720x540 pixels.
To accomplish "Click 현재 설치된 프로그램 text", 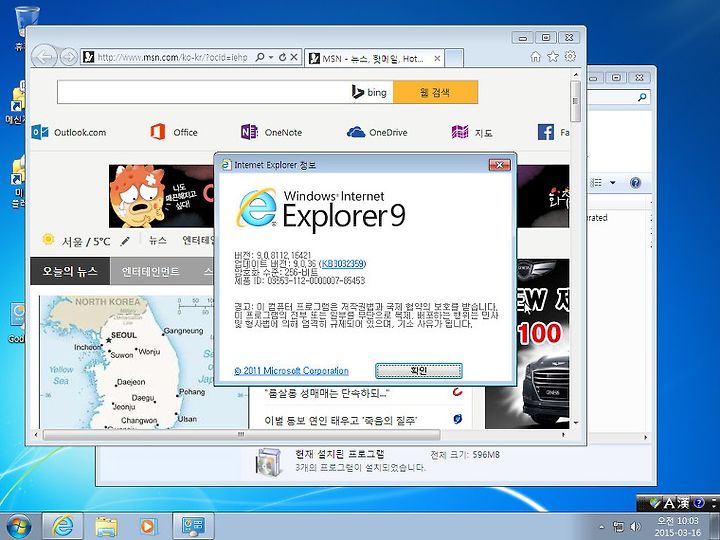I will click(x=340, y=454).
